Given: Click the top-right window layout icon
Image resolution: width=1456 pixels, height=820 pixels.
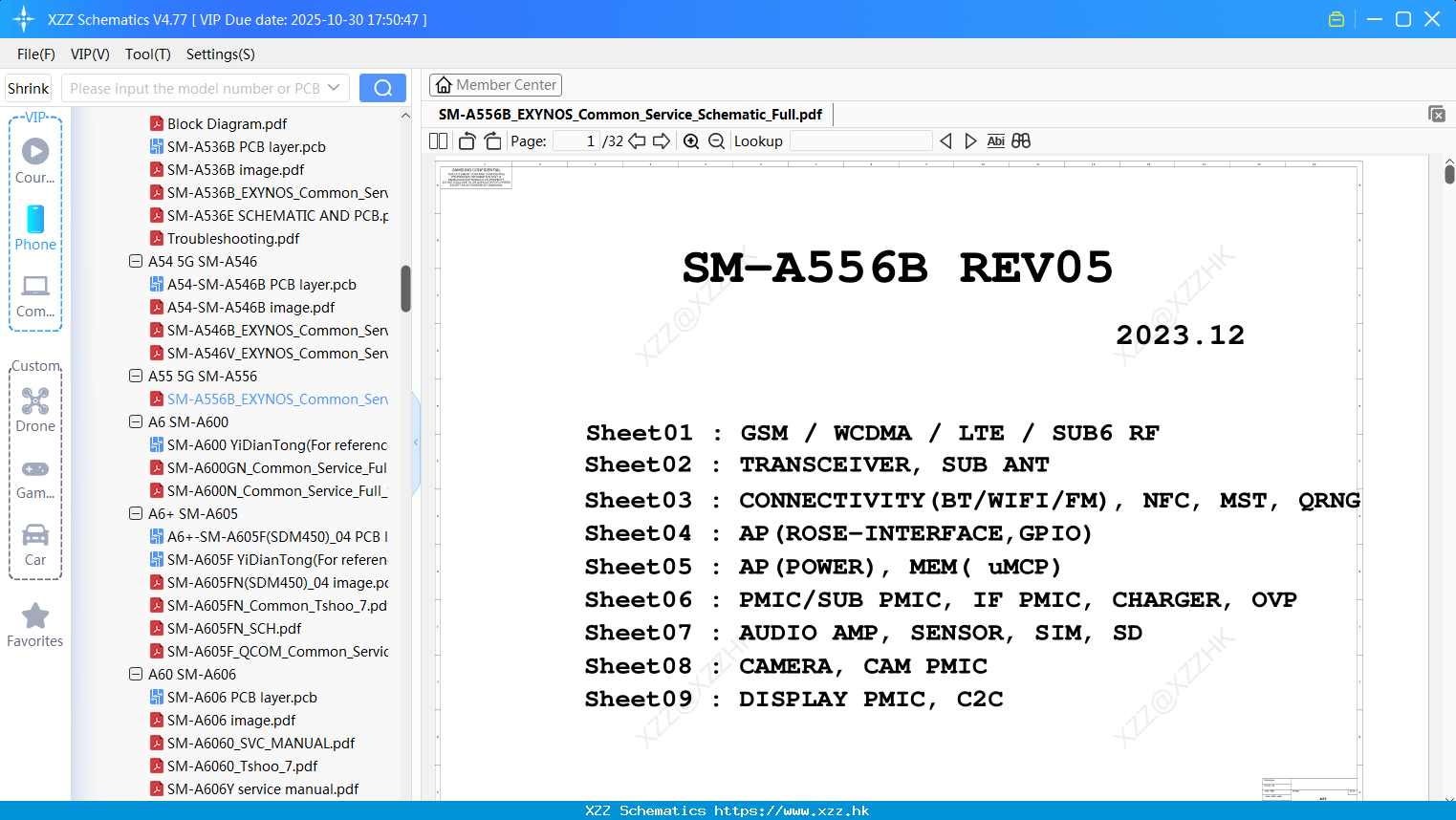Looking at the screenshot, I should pyautogui.click(x=1437, y=114).
